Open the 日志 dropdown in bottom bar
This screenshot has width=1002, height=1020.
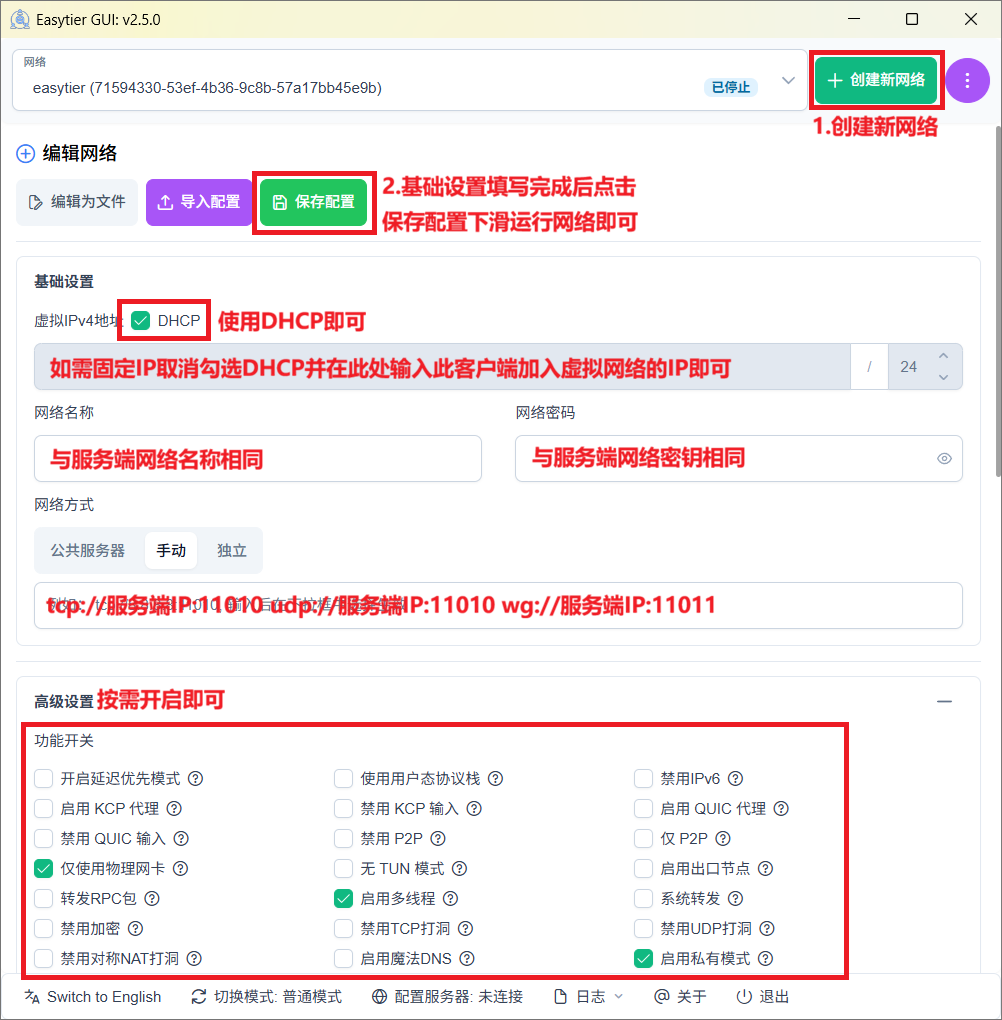pyautogui.click(x=589, y=997)
